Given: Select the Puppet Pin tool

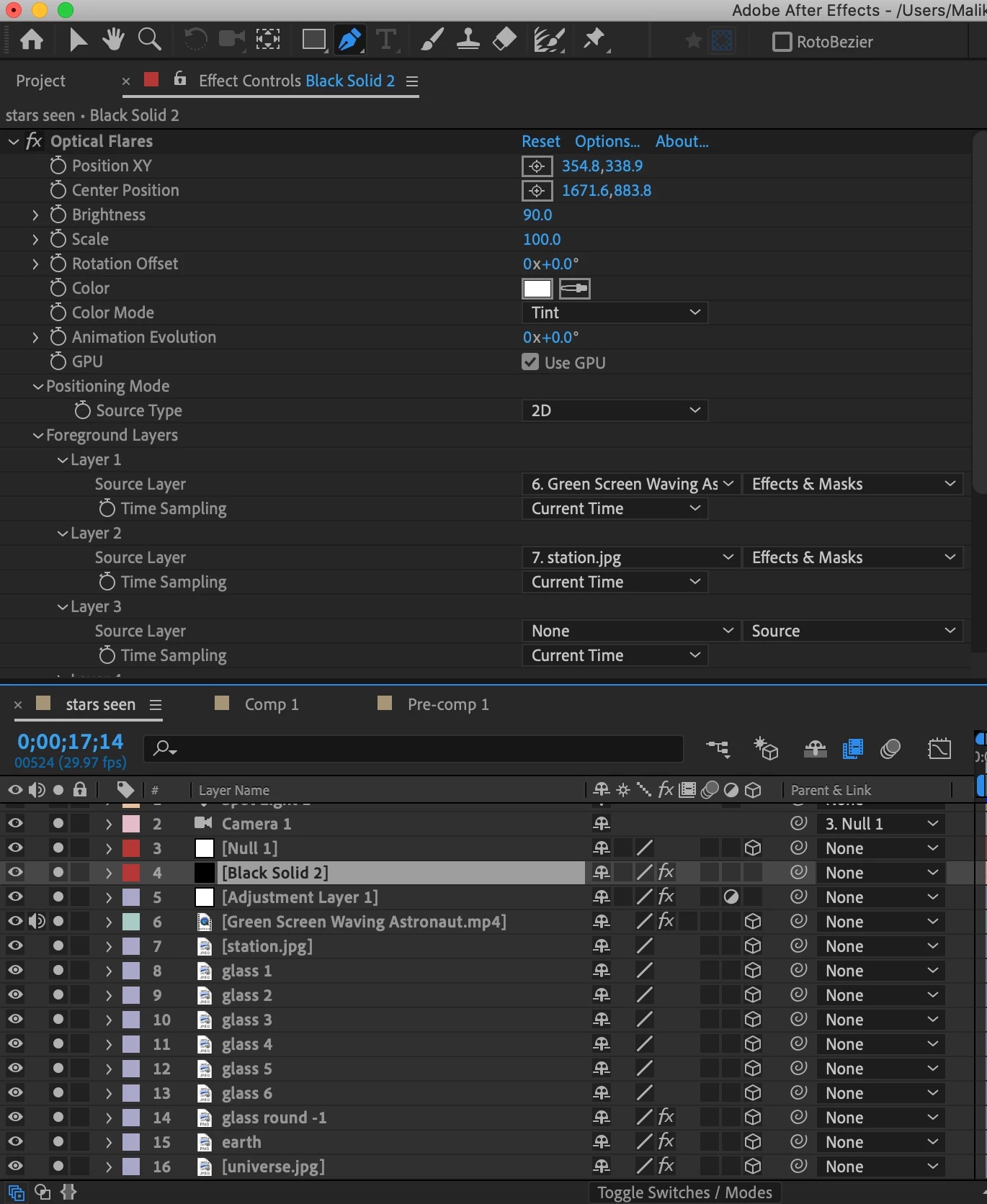Looking at the screenshot, I should tap(594, 40).
